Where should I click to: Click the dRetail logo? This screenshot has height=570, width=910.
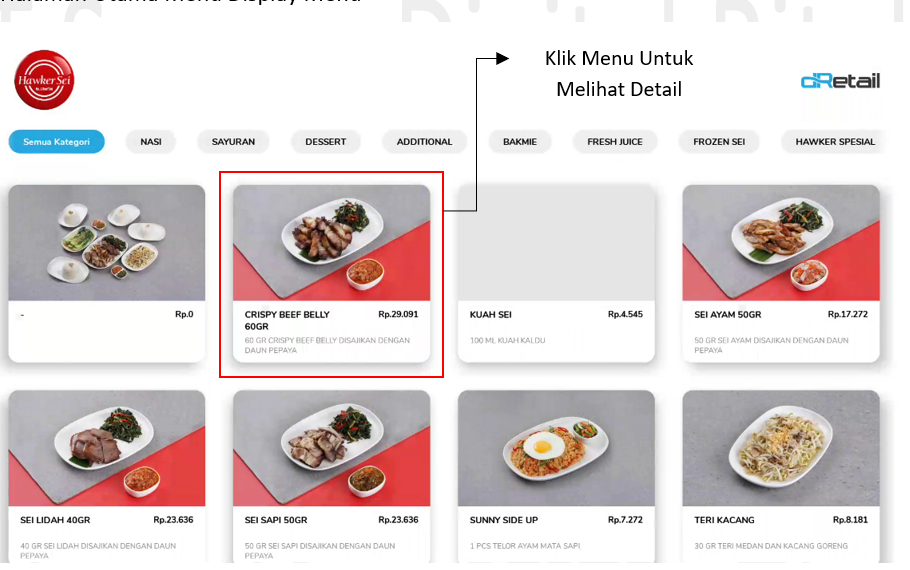click(x=840, y=81)
